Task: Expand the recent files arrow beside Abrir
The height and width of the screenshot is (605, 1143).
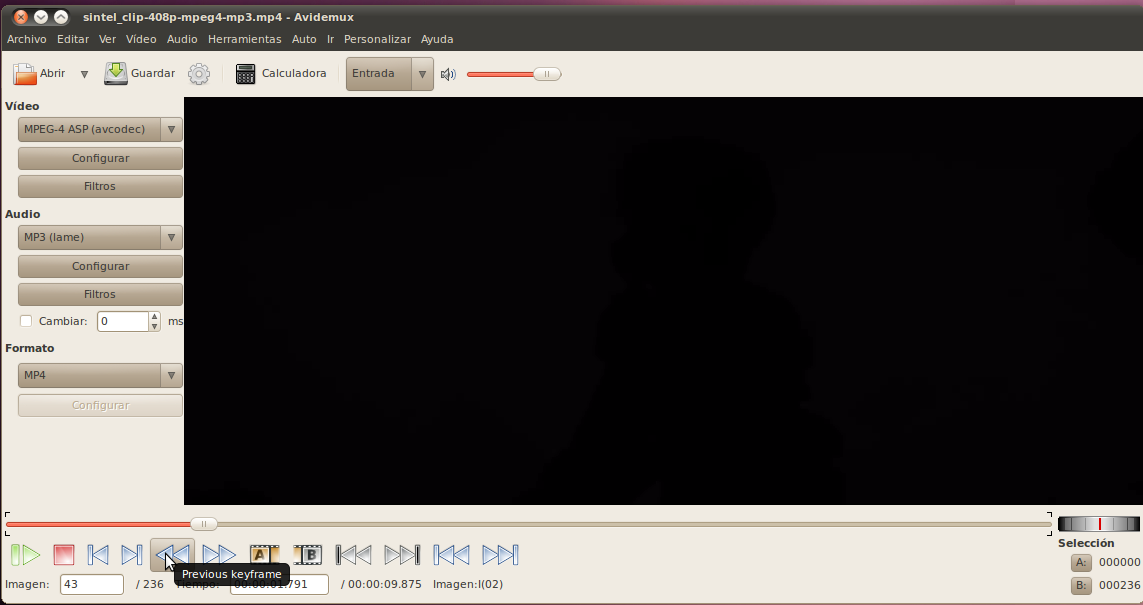Action: [x=85, y=74]
